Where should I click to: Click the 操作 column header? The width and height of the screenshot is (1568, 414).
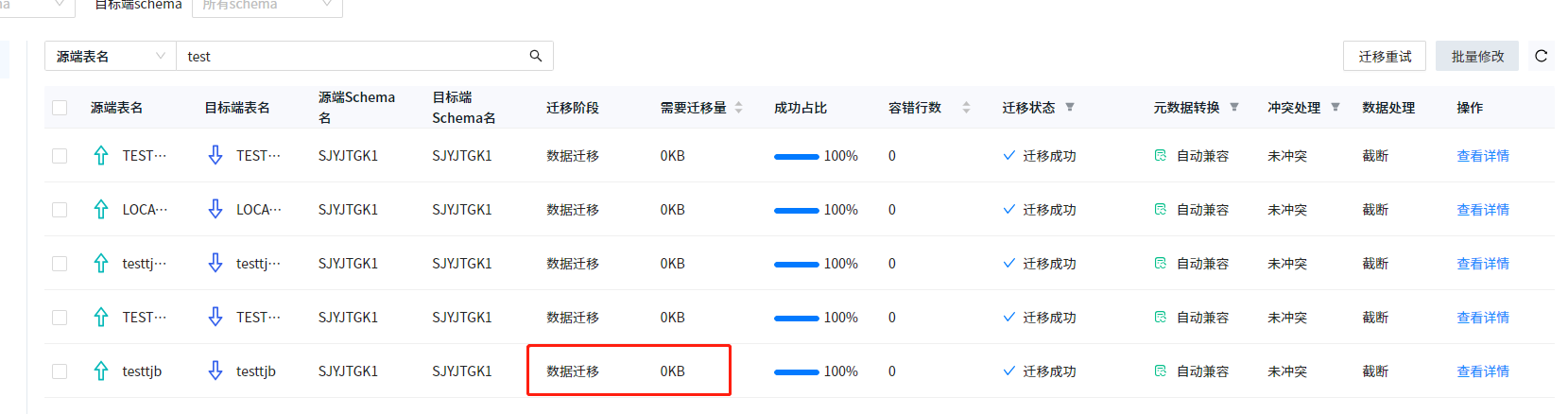1470,108
